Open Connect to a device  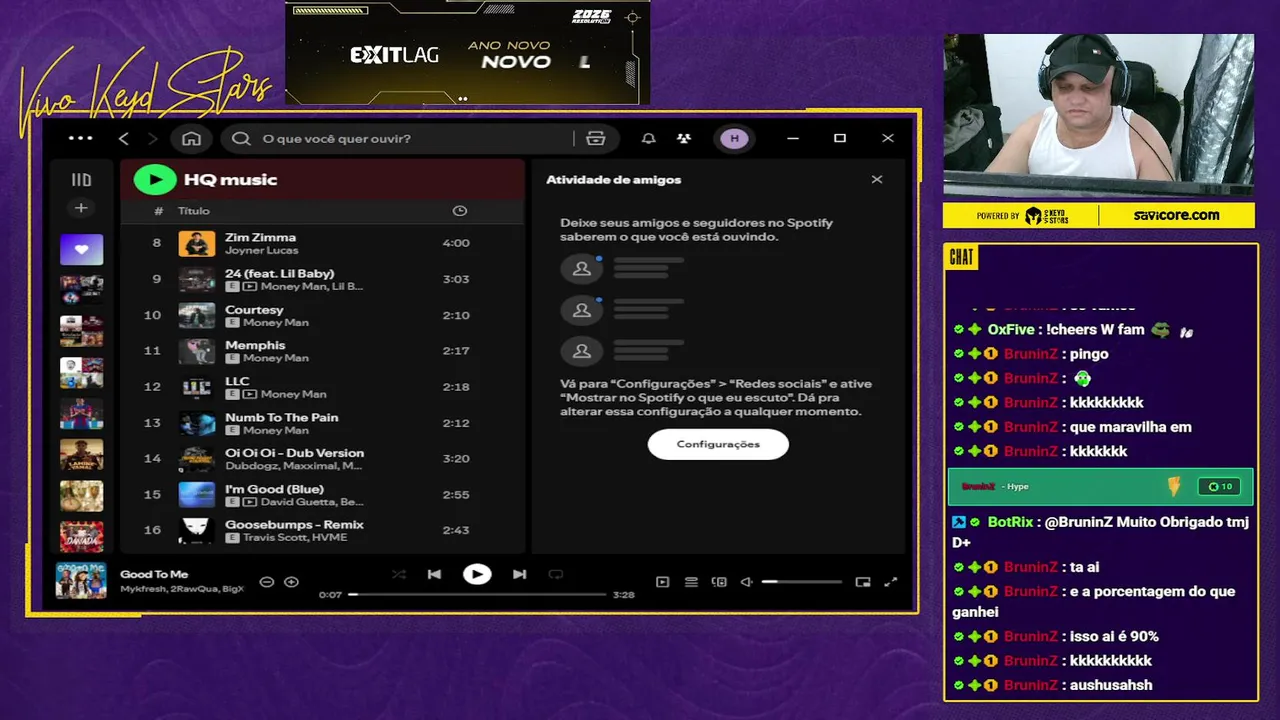[719, 581]
